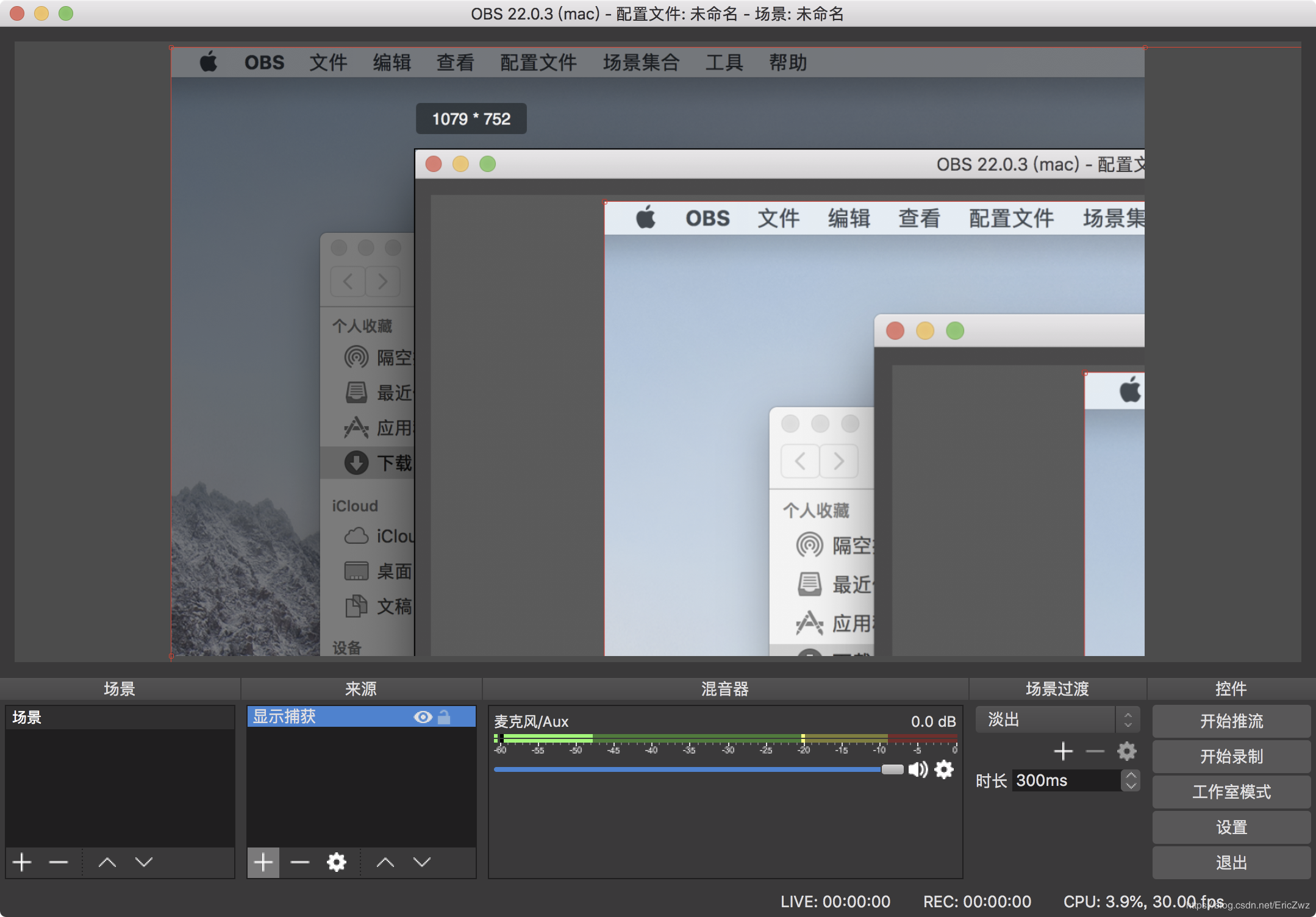Open the 帮助 menu in preview
The width and height of the screenshot is (1316, 917).
click(x=788, y=62)
